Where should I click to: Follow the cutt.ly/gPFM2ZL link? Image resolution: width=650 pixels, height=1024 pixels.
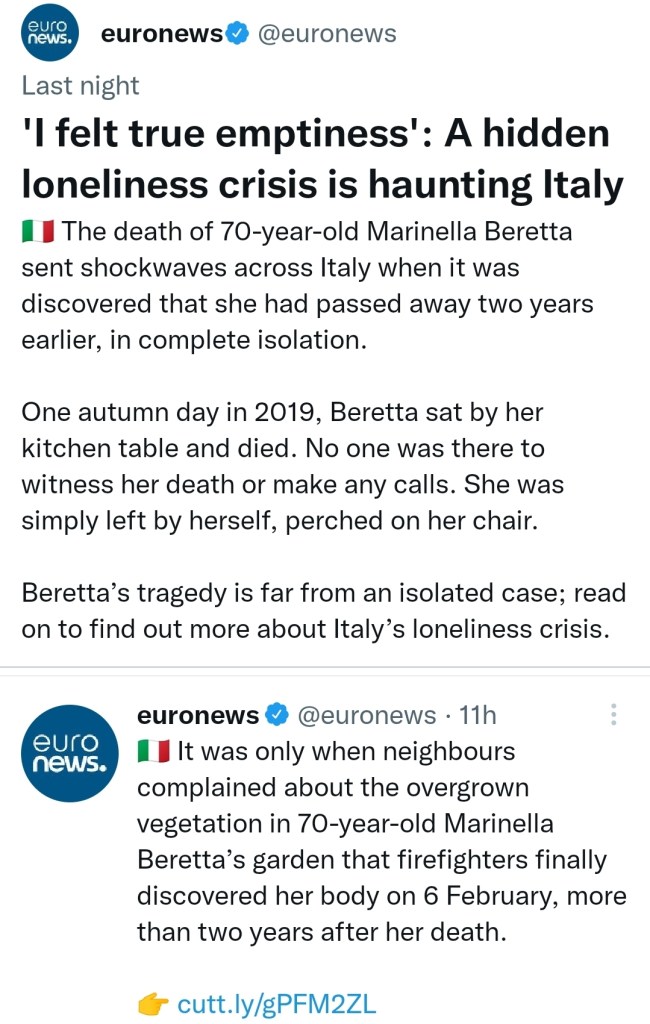pos(277,1004)
